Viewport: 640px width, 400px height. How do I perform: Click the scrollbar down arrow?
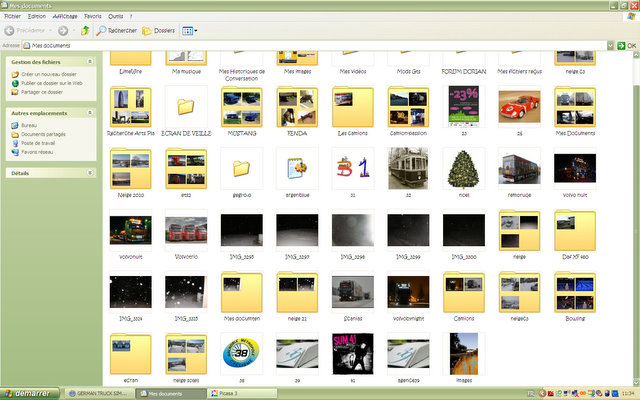tap(636, 382)
